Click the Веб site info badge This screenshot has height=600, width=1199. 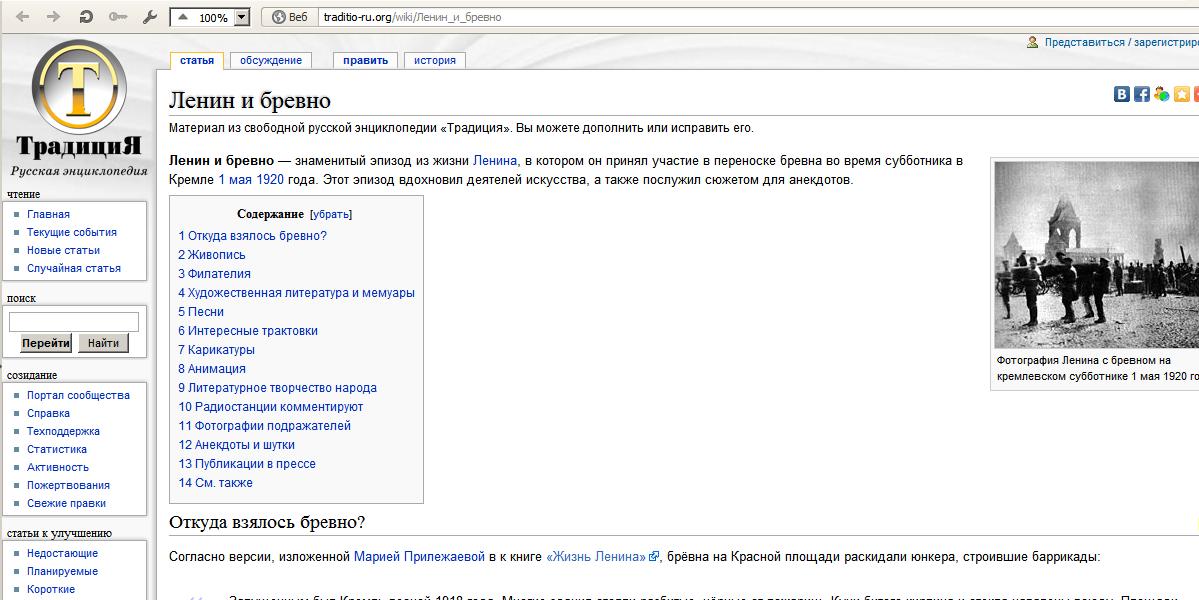click(289, 17)
